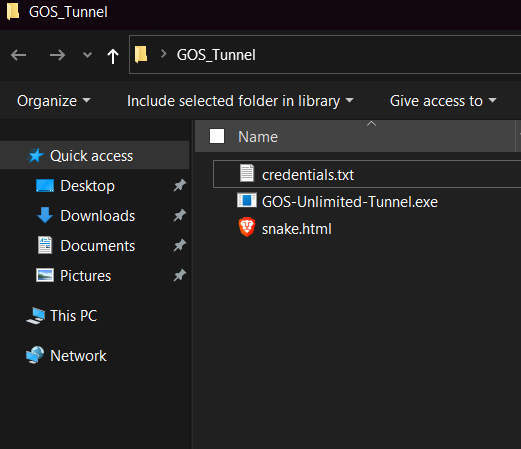Image resolution: width=521 pixels, height=449 pixels.
Task: Click the Network globe icon
Action: [x=35, y=355]
